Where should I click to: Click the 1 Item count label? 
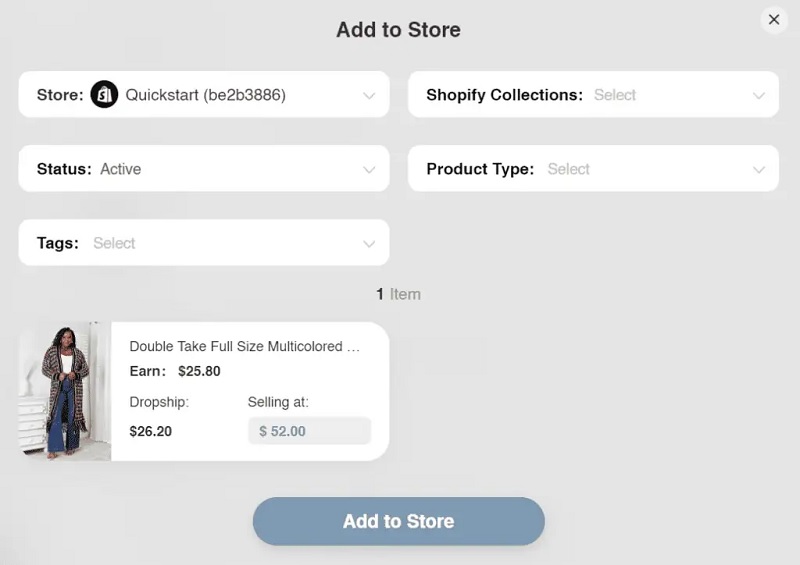[x=398, y=294]
